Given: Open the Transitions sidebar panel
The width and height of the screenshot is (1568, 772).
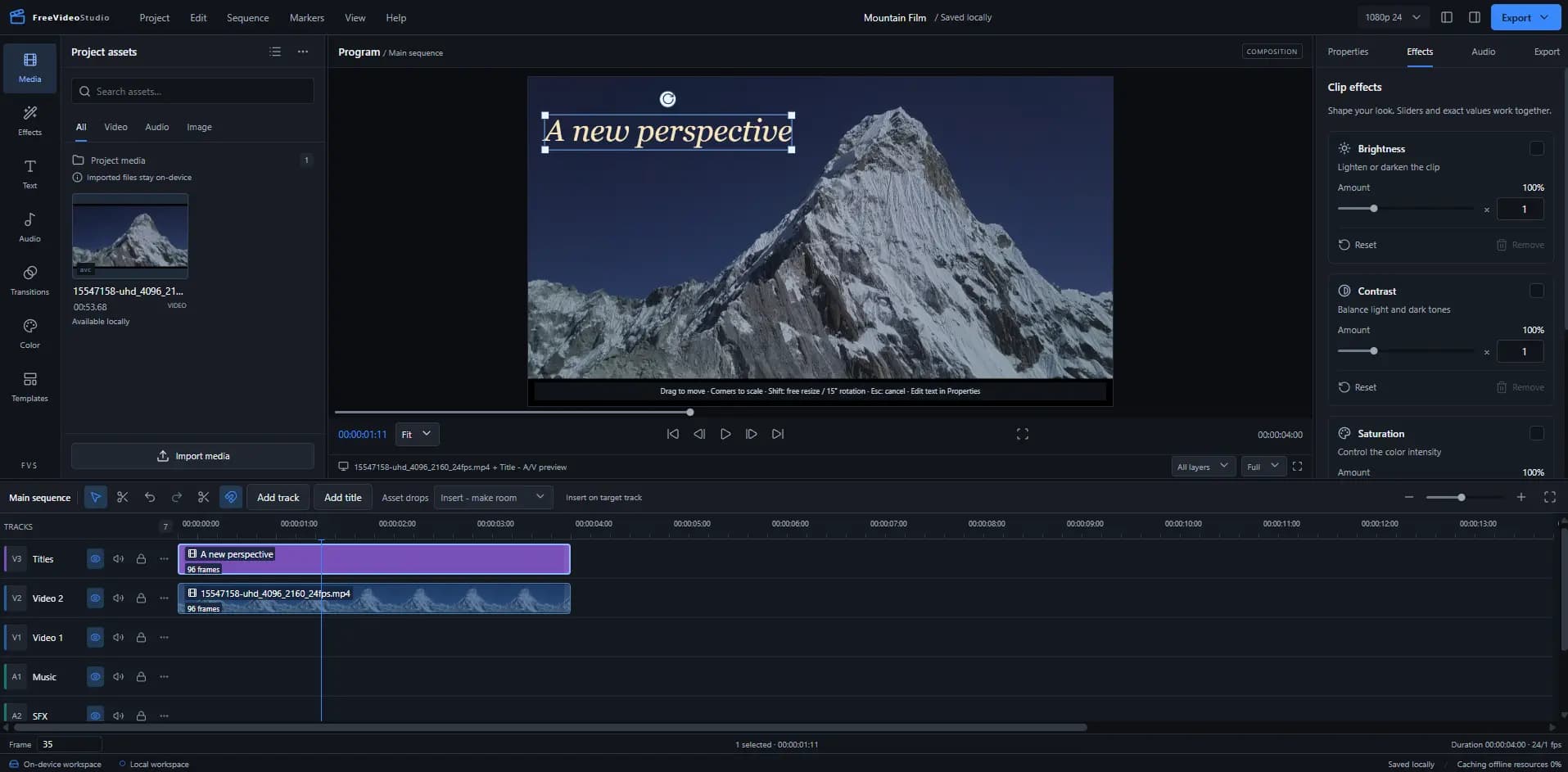Looking at the screenshot, I should click(29, 279).
